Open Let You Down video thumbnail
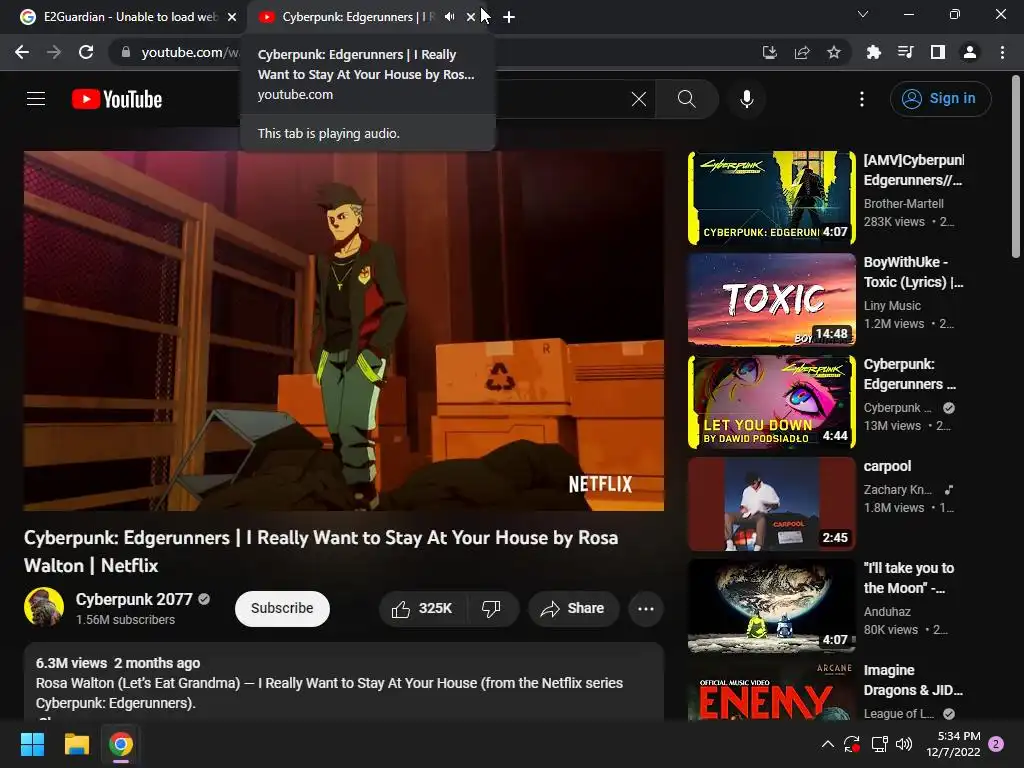The height and width of the screenshot is (768, 1024). tap(772, 402)
